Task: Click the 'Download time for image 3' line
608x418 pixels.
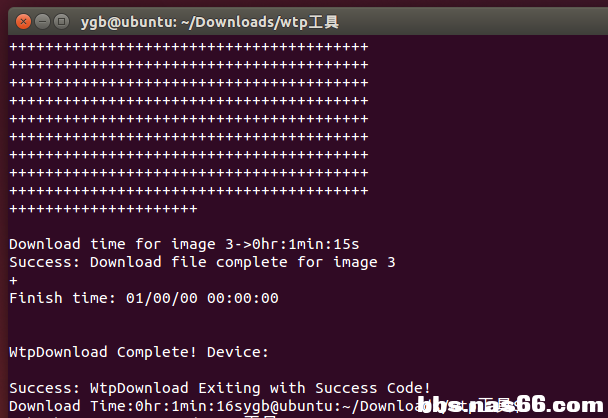Action: (184, 244)
